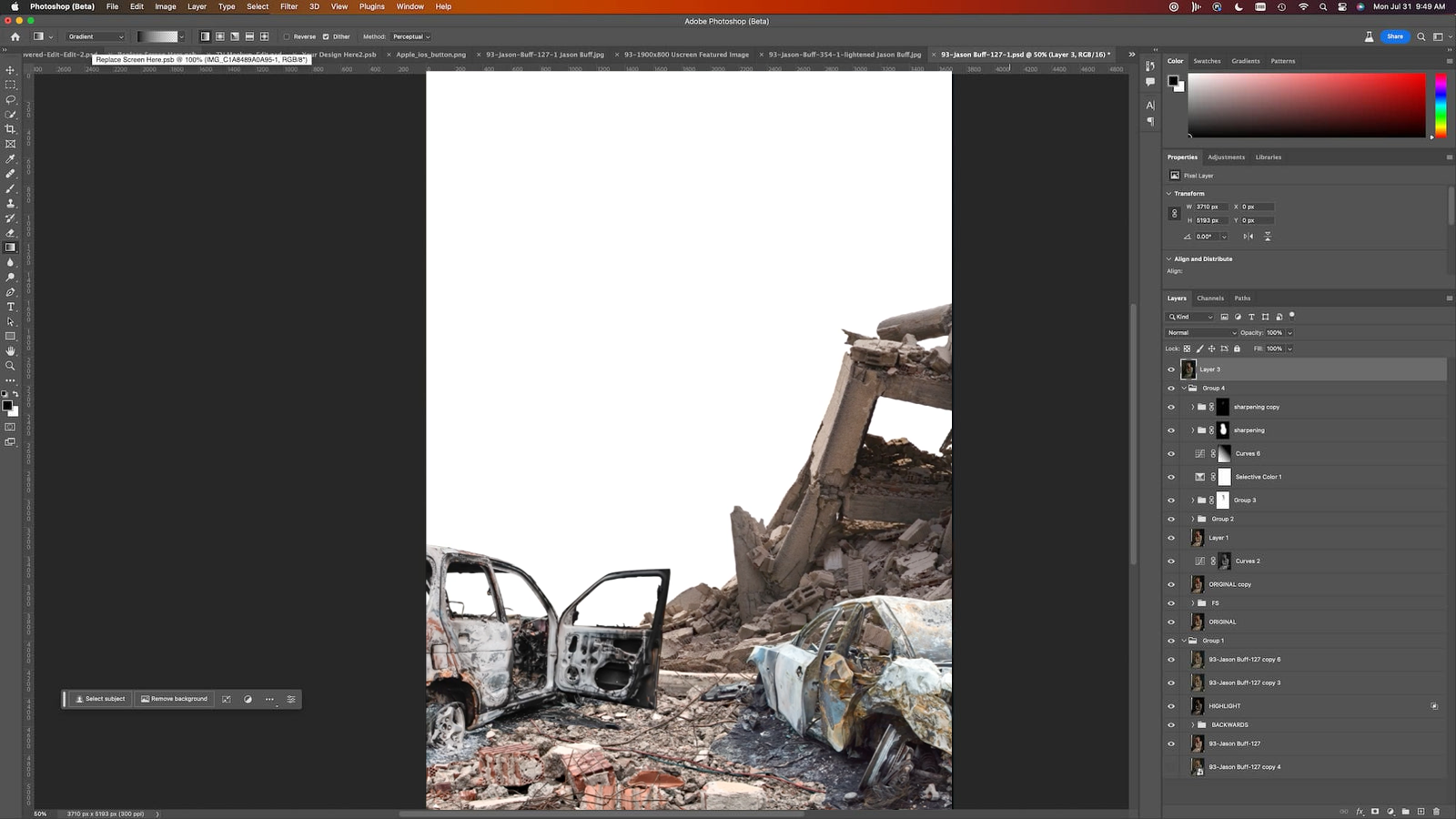Open the Filter menu
The image size is (1456, 819).
click(x=288, y=6)
